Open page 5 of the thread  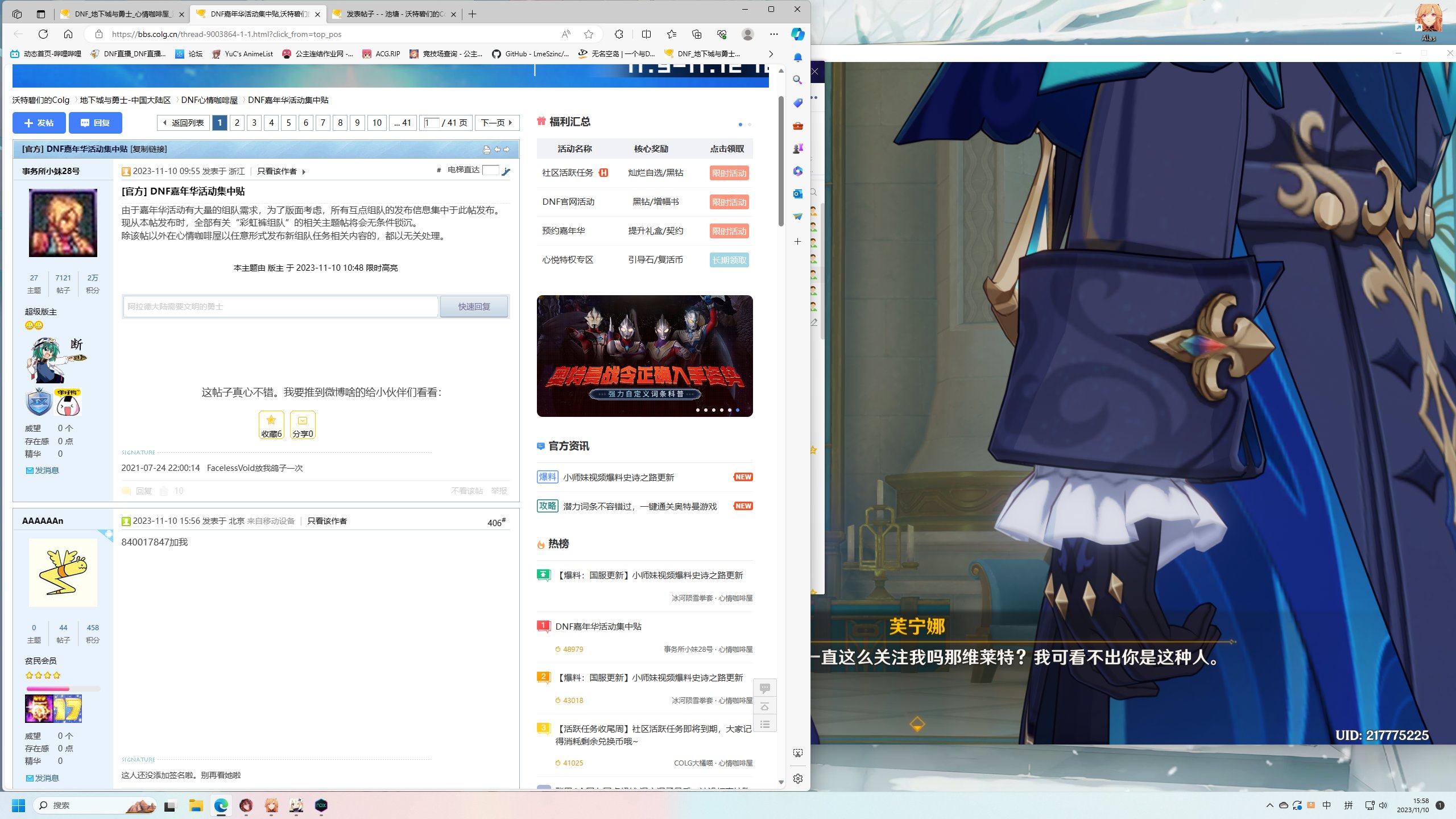pyautogui.click(x=288, y=123)
